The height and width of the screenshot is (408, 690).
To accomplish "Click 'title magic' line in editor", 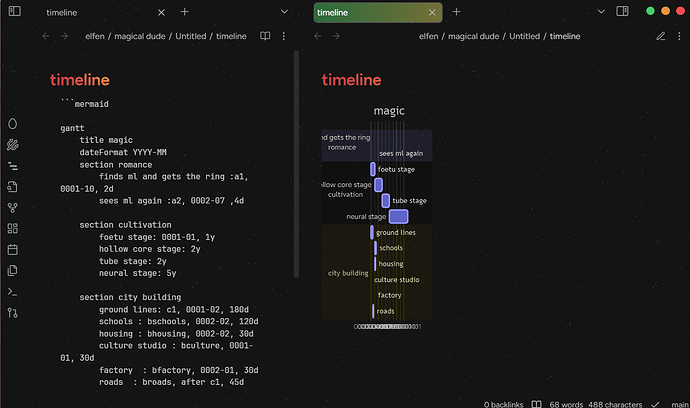I will pyautogui.click(x=106, y=140).
